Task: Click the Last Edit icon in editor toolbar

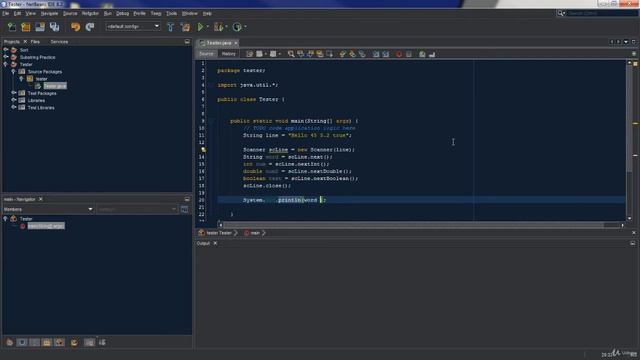Action: point(249,54)
